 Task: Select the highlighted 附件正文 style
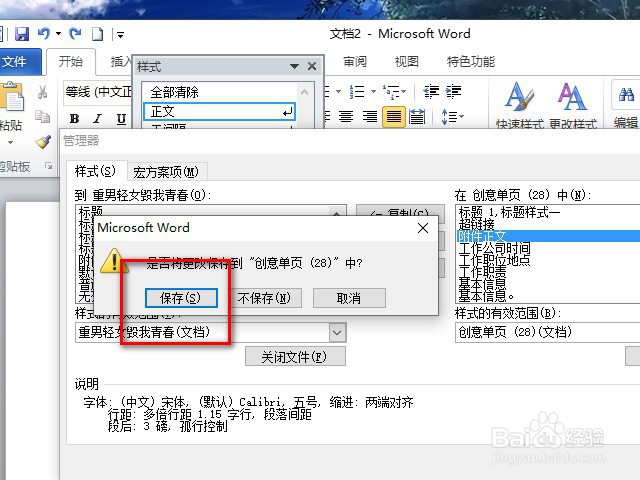(548, 236)
